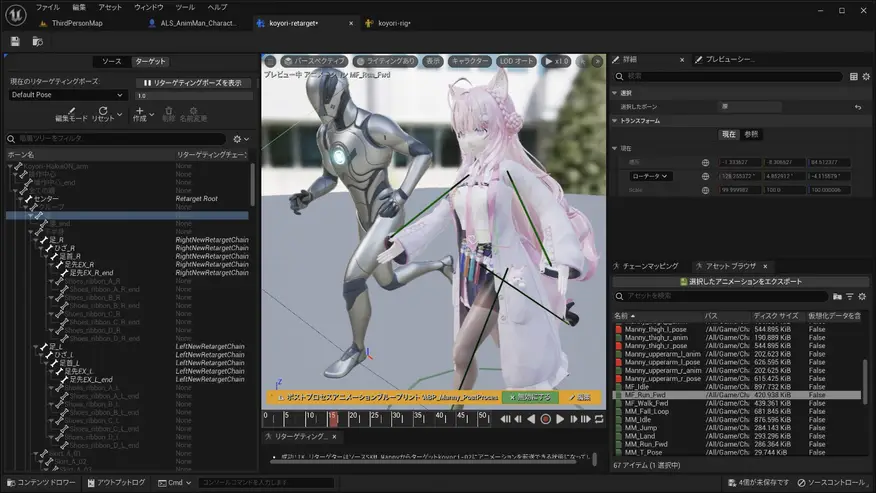Collapse the トランスフォーム section
Viewport: 876px width, 493px height.
pyautogui.click(x=615, y=121)
